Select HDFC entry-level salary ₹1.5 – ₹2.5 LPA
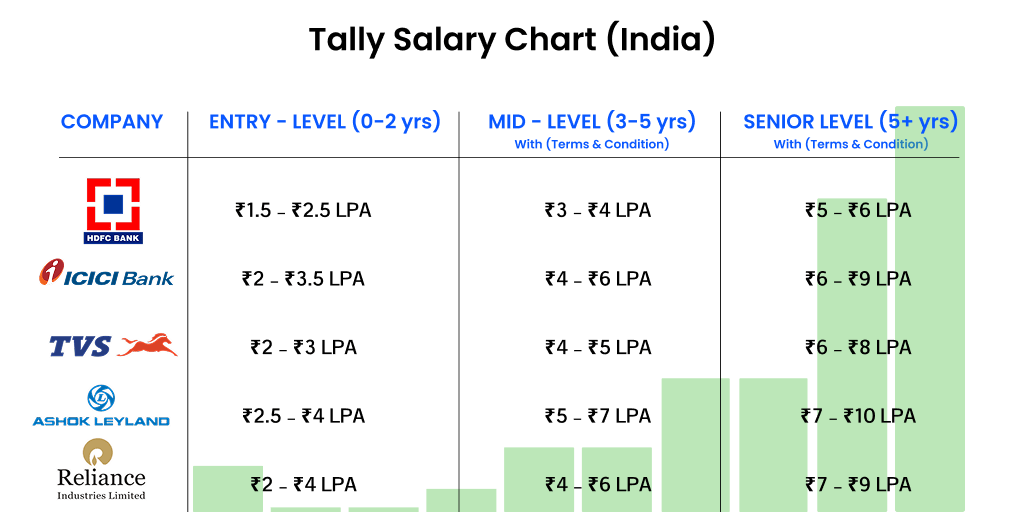 click(304, 210)
